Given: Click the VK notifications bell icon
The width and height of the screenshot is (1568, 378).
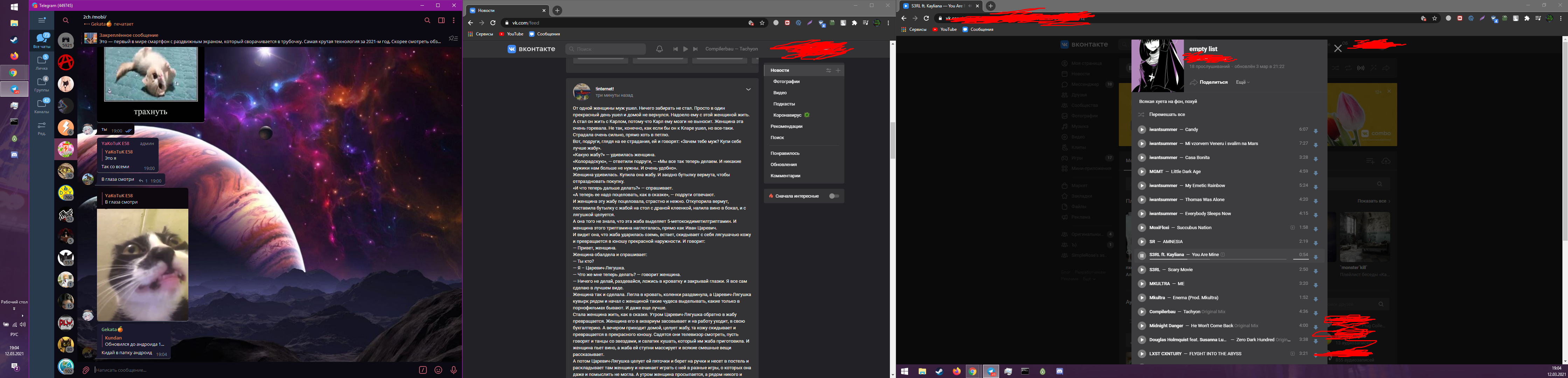Looking at the screenshot, I should point(659,49).
